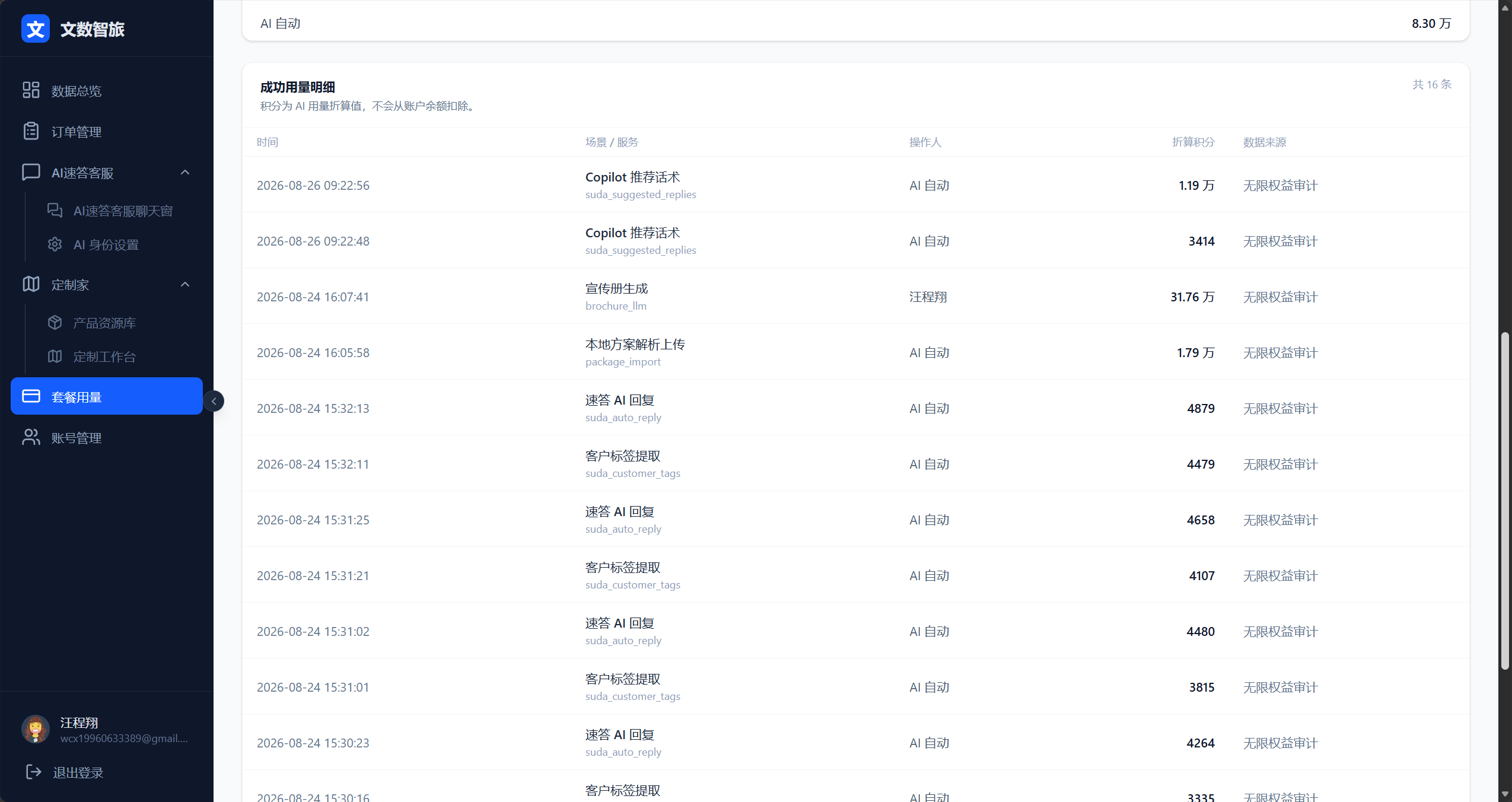1512x802 pixels.
Task: Click the 折算积分 column header
Action: [x=1193, y=142]
